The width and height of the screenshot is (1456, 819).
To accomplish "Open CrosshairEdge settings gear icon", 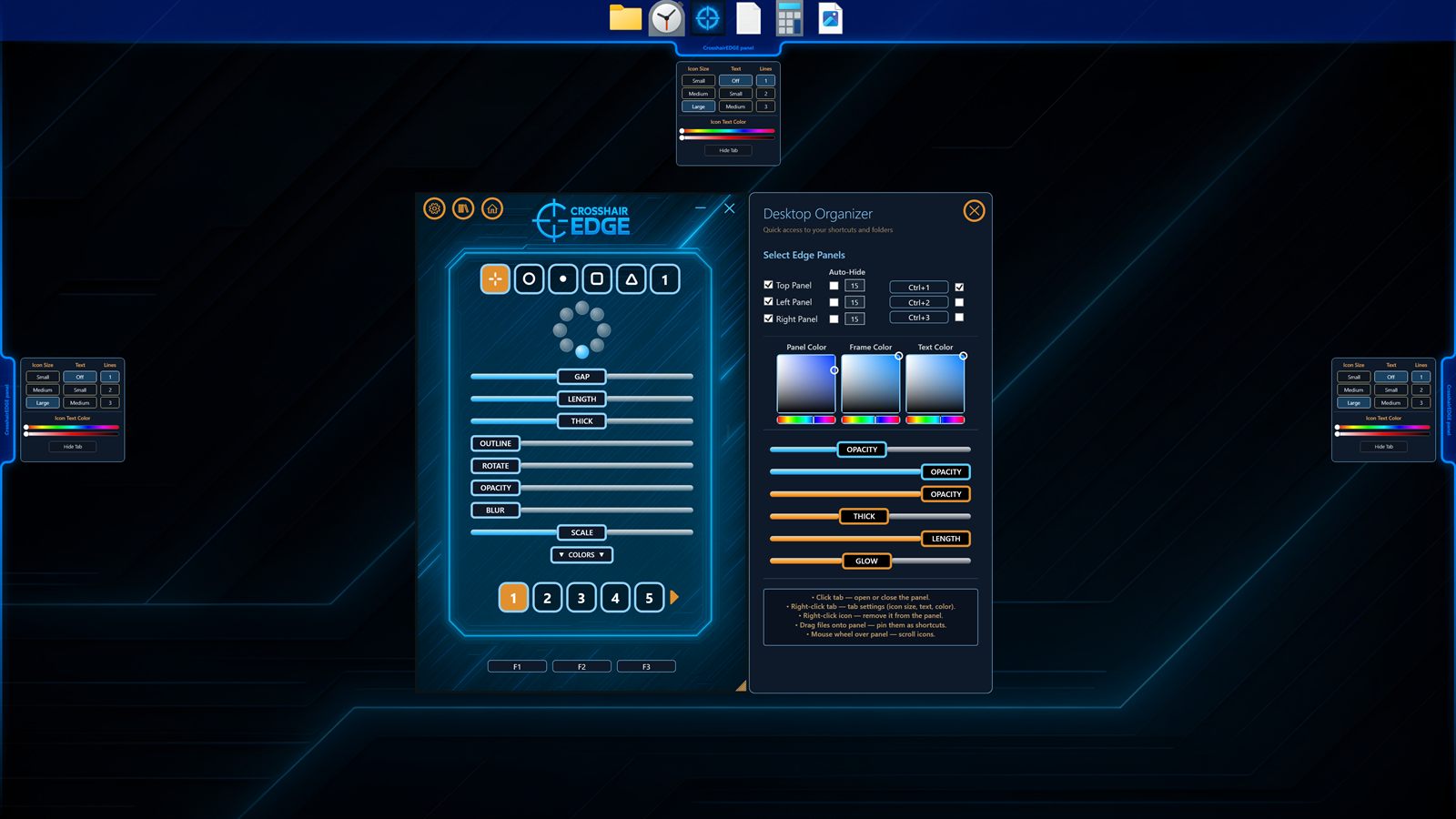I will click(435, 209).
